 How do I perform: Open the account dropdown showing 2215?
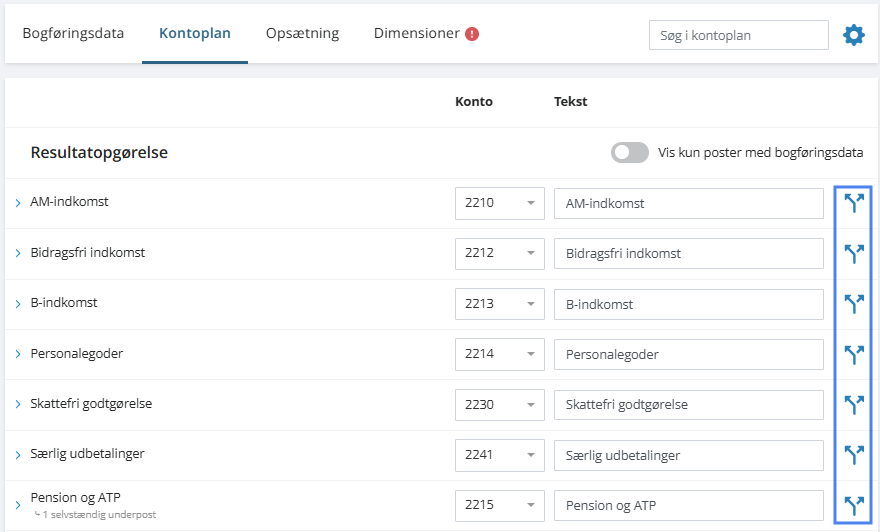click(499, 505)
